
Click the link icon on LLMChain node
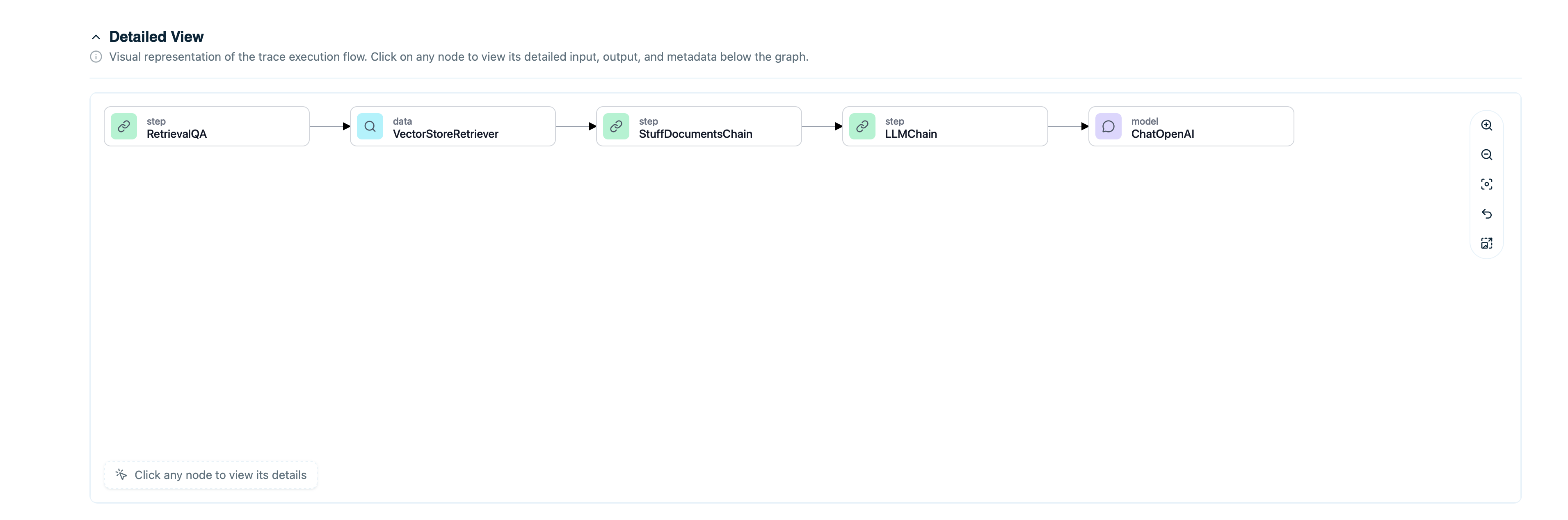[862, 126]
